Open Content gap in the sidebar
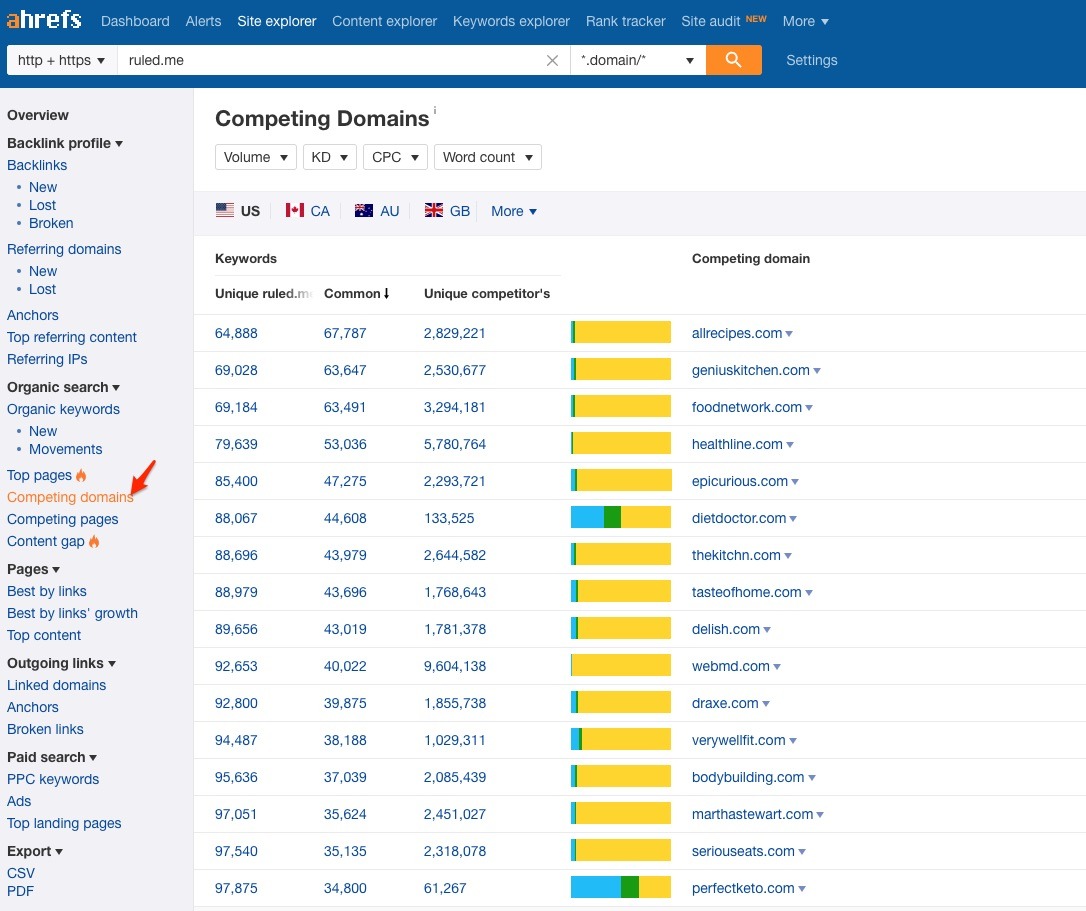The image size is (1086, 911). pos(46,541)
